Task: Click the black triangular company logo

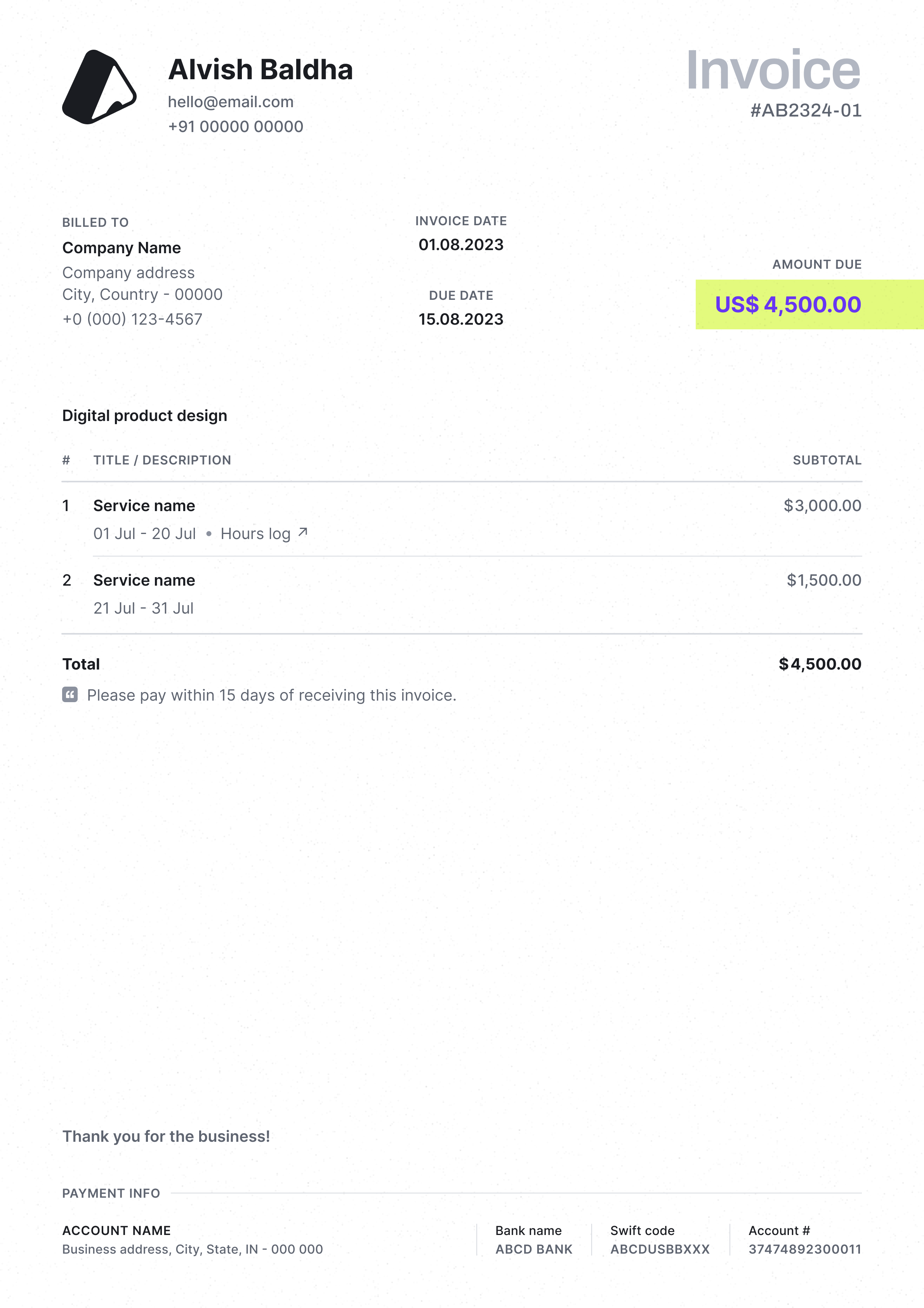Action: click(x=99, y=87)
